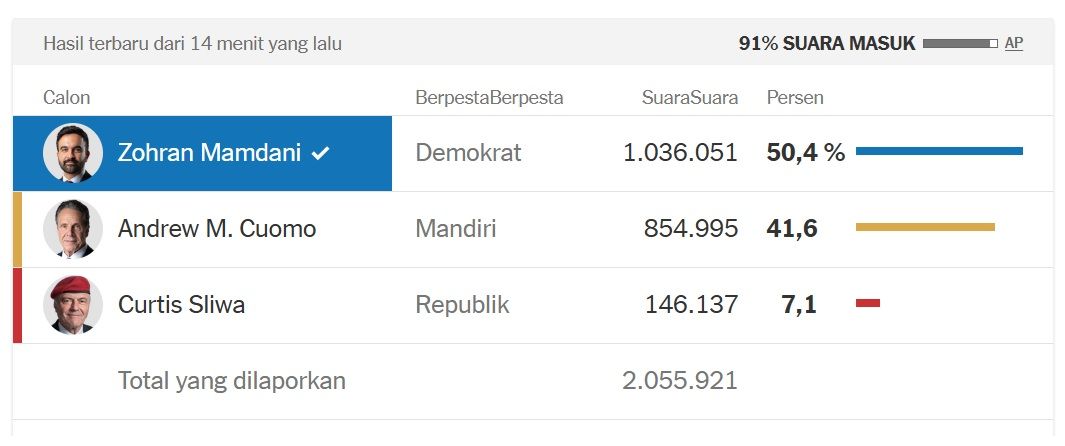
Task: Select the Curtis Sliwa name
Action: click(x=181, y=305)
